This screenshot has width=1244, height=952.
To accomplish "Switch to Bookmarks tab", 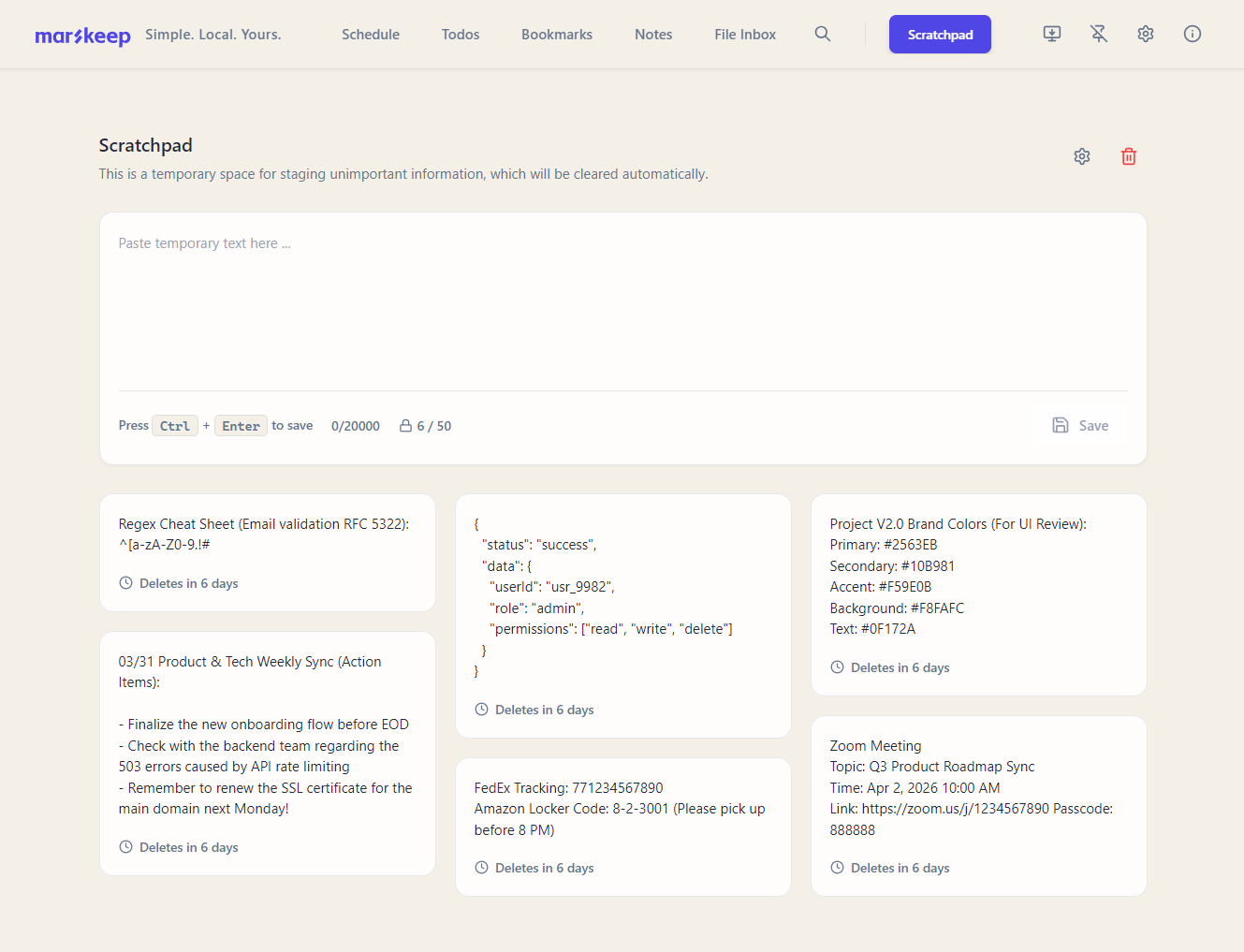I will pos(557,35).
